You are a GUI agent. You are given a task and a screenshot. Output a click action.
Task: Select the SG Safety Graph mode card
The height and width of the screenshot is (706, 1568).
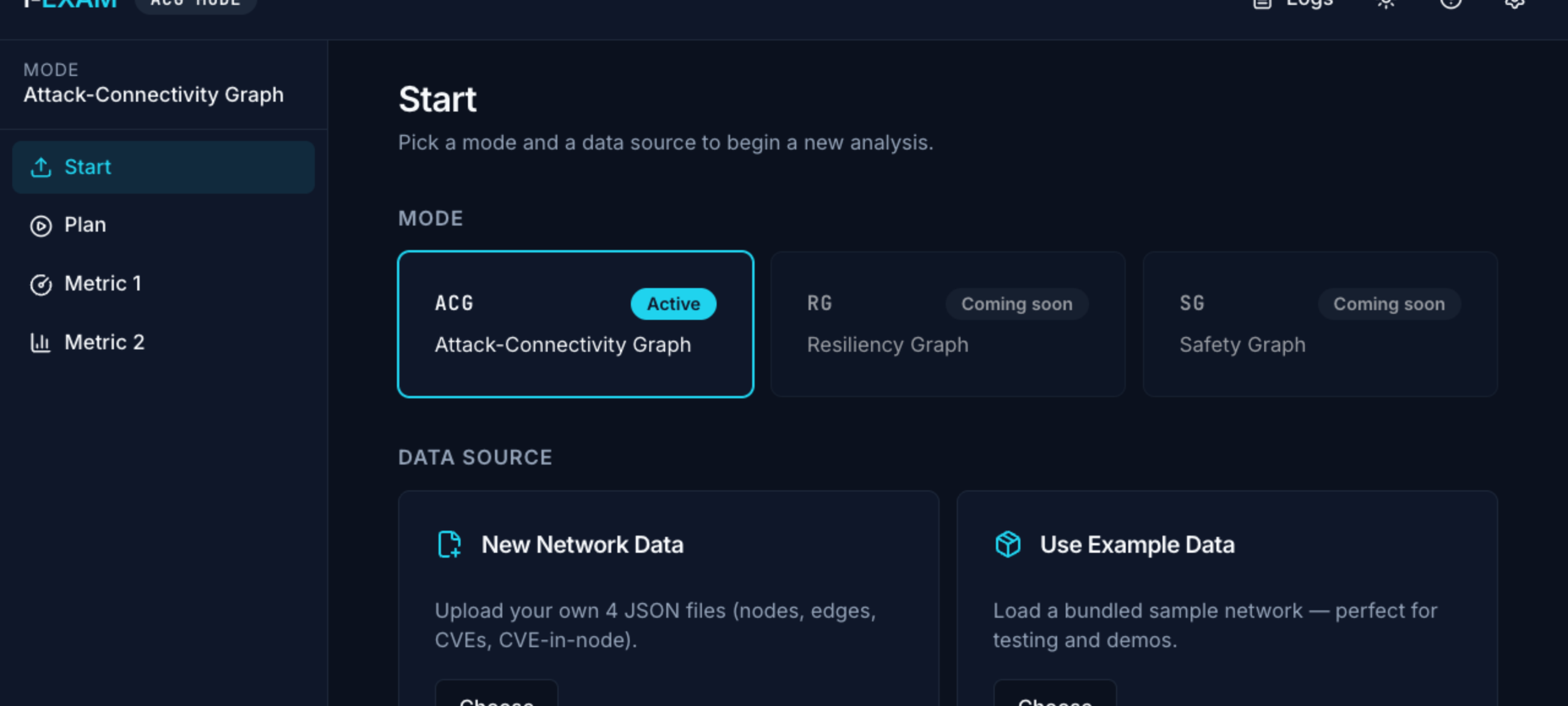[x=1320, y=324]
